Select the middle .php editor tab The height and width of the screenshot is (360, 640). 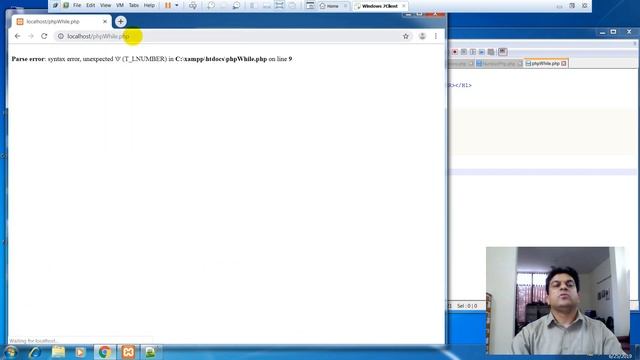[498, 64]
